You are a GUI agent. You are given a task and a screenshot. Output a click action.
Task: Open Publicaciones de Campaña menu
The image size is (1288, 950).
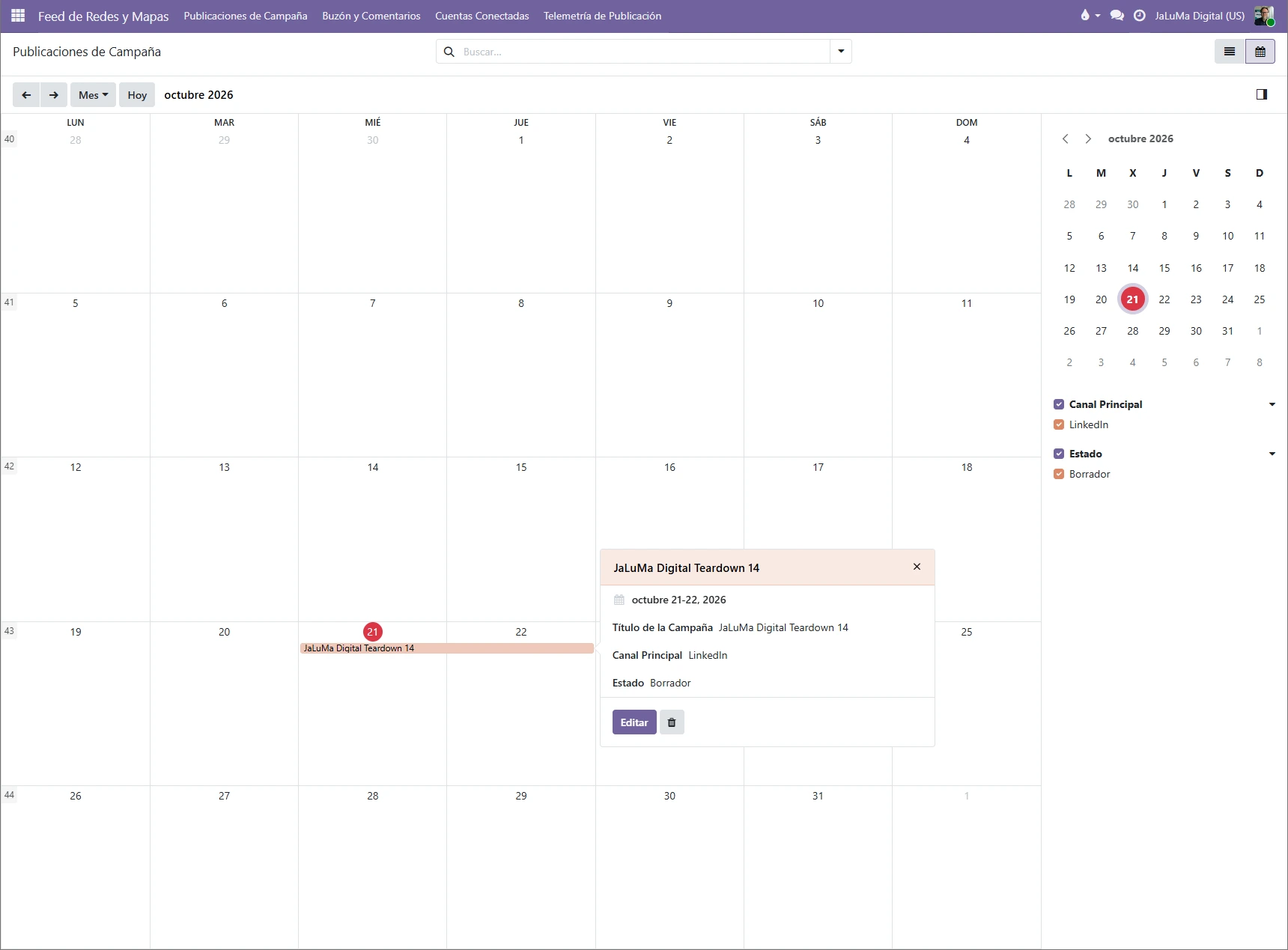pos(246,16)
